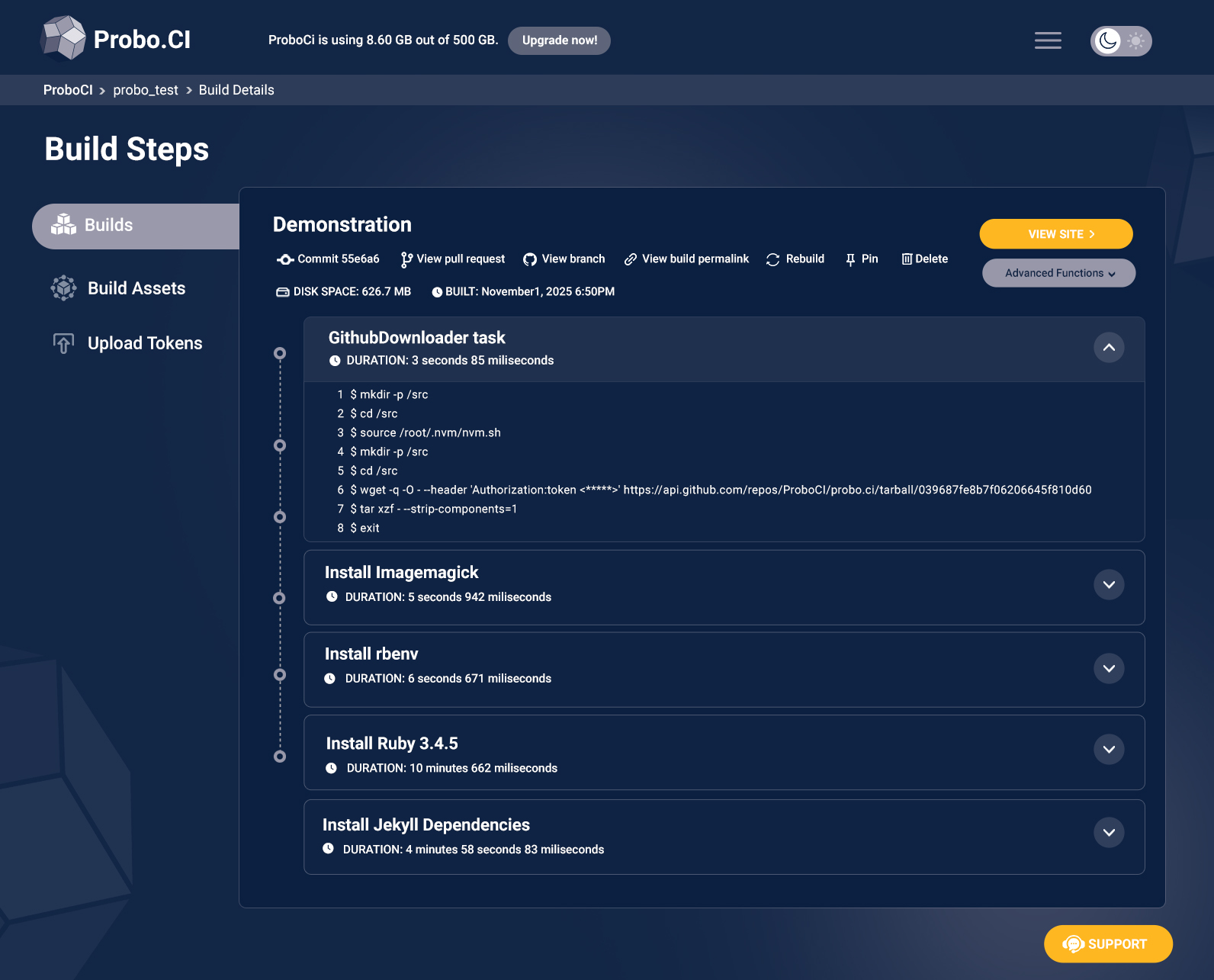Toggle the dark/light theme switch
This screenshot has width=1214, height=980.
(x=1121, y=40)
